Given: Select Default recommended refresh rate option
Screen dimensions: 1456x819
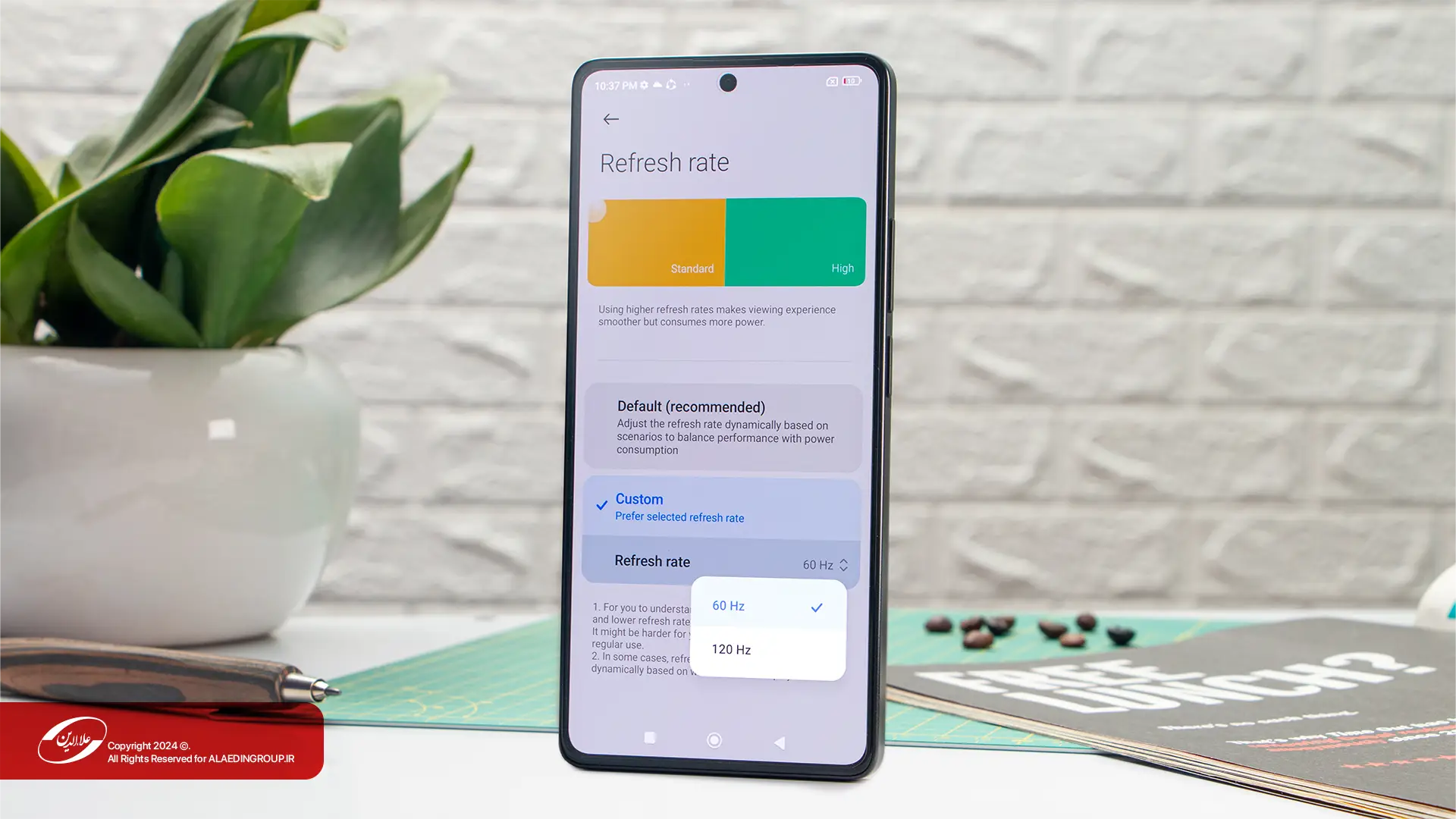Looking at the screenshot, I should click(x=727, y=425).
